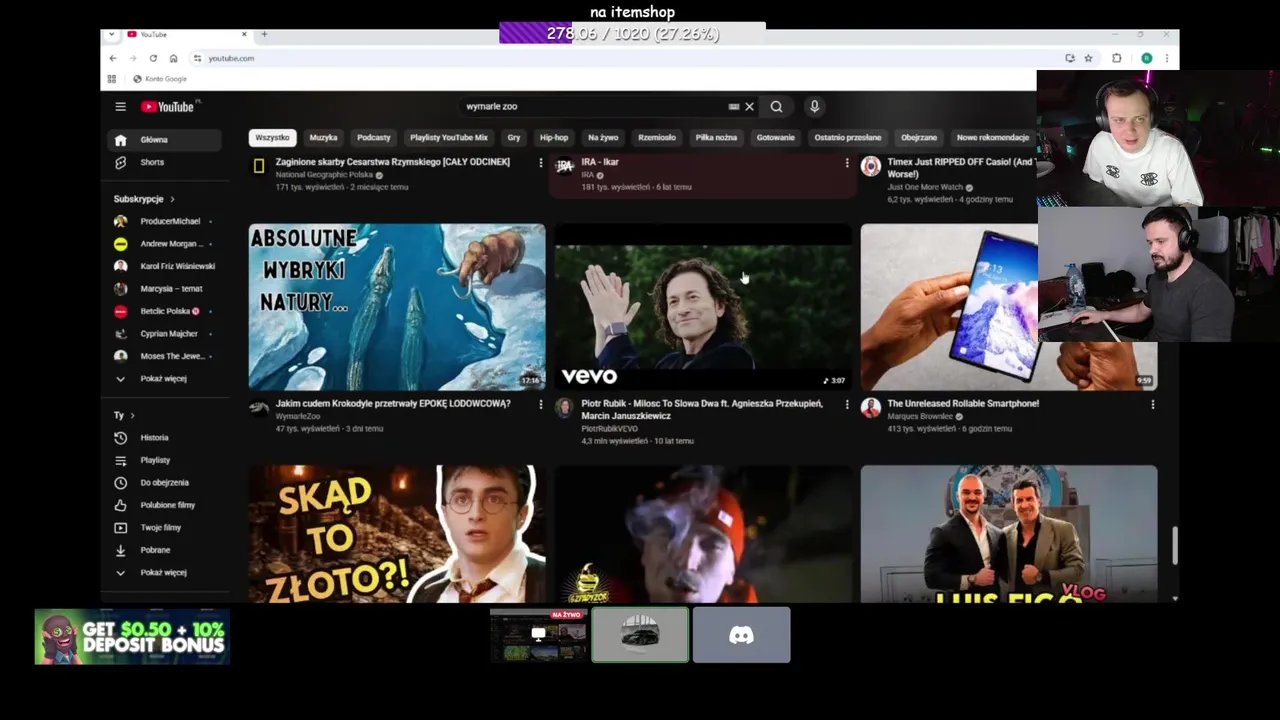The width and height of the screenshot is (1280, 720).
Task: Bookmark page with star icon
Action: [x=1088, y=58]
